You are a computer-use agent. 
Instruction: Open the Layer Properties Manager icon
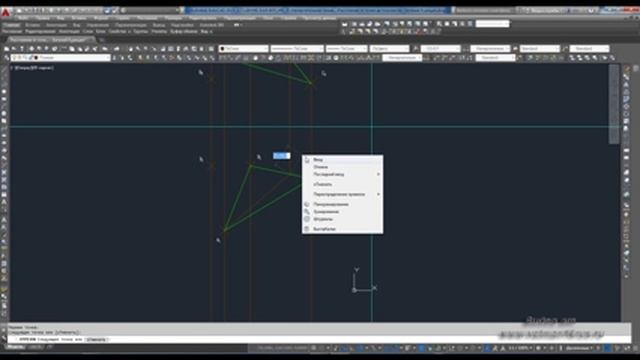[6, 58]
